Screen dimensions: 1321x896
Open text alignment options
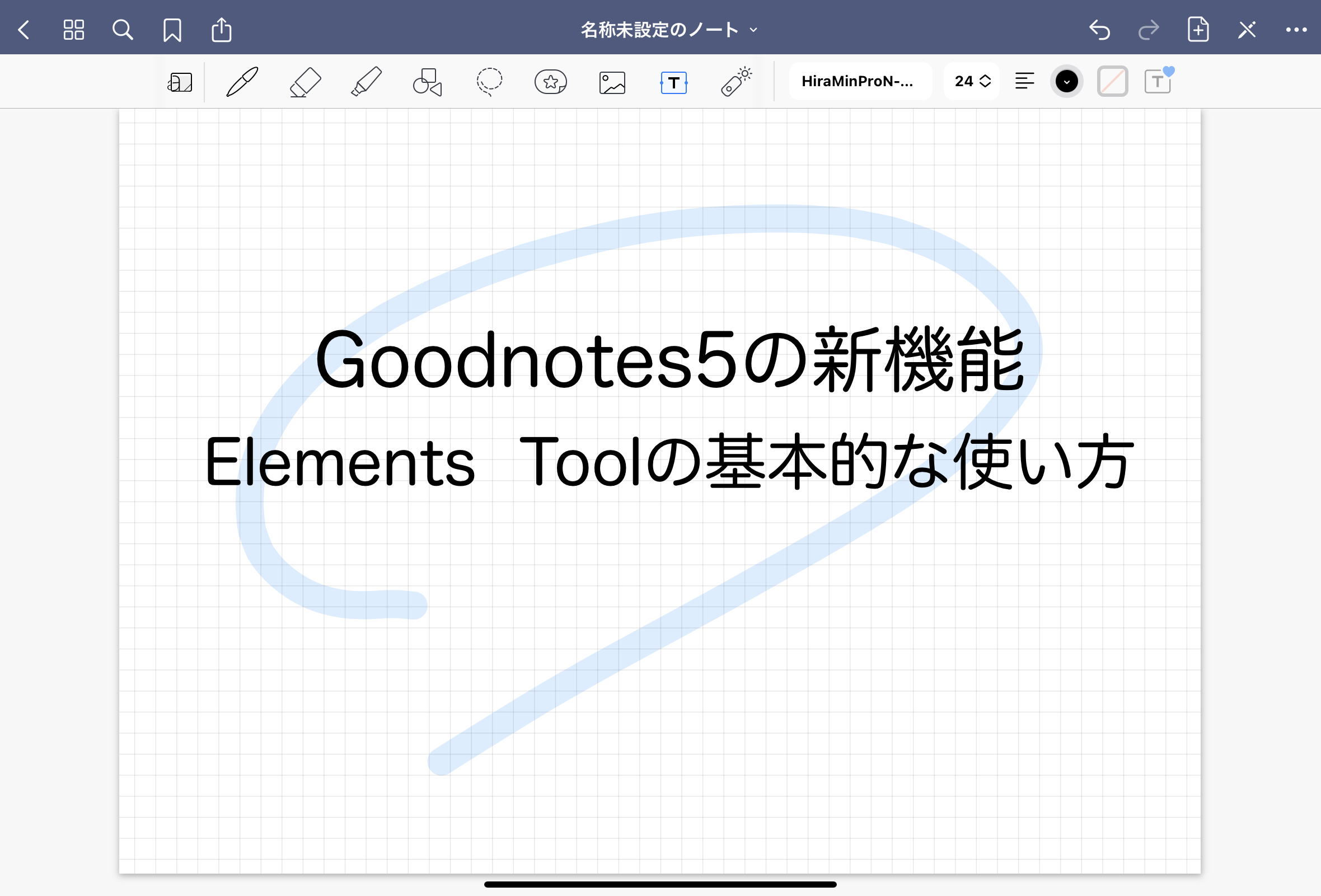point(1024,81)
